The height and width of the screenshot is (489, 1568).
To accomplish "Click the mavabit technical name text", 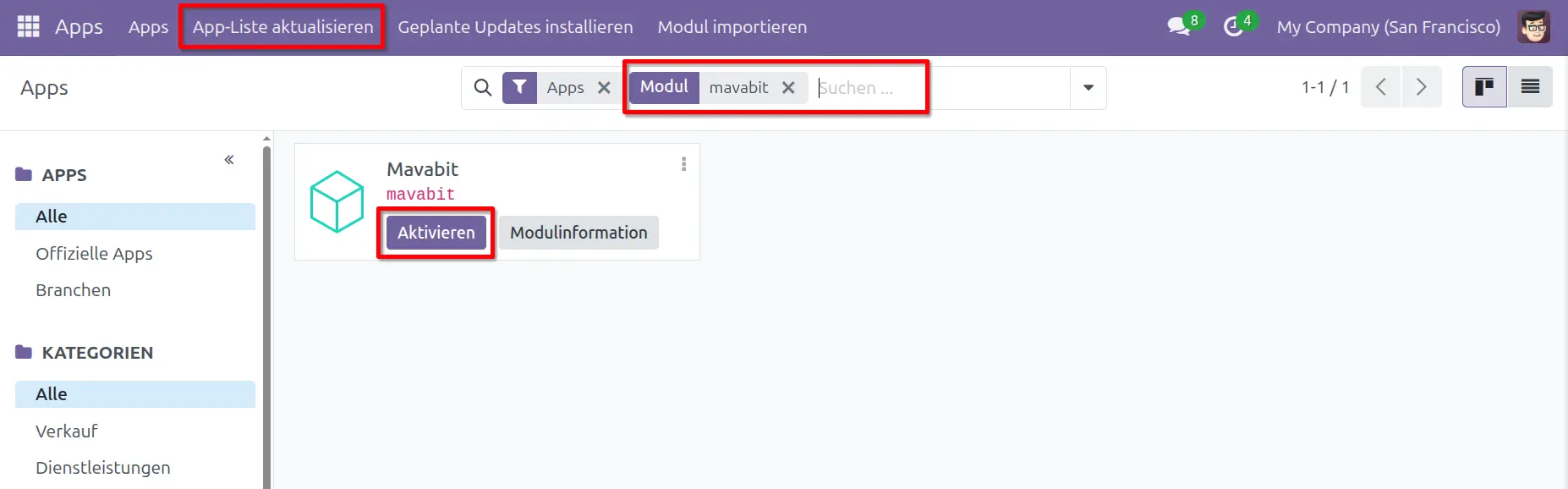I will pyautogui.click(x=420, y=195).
